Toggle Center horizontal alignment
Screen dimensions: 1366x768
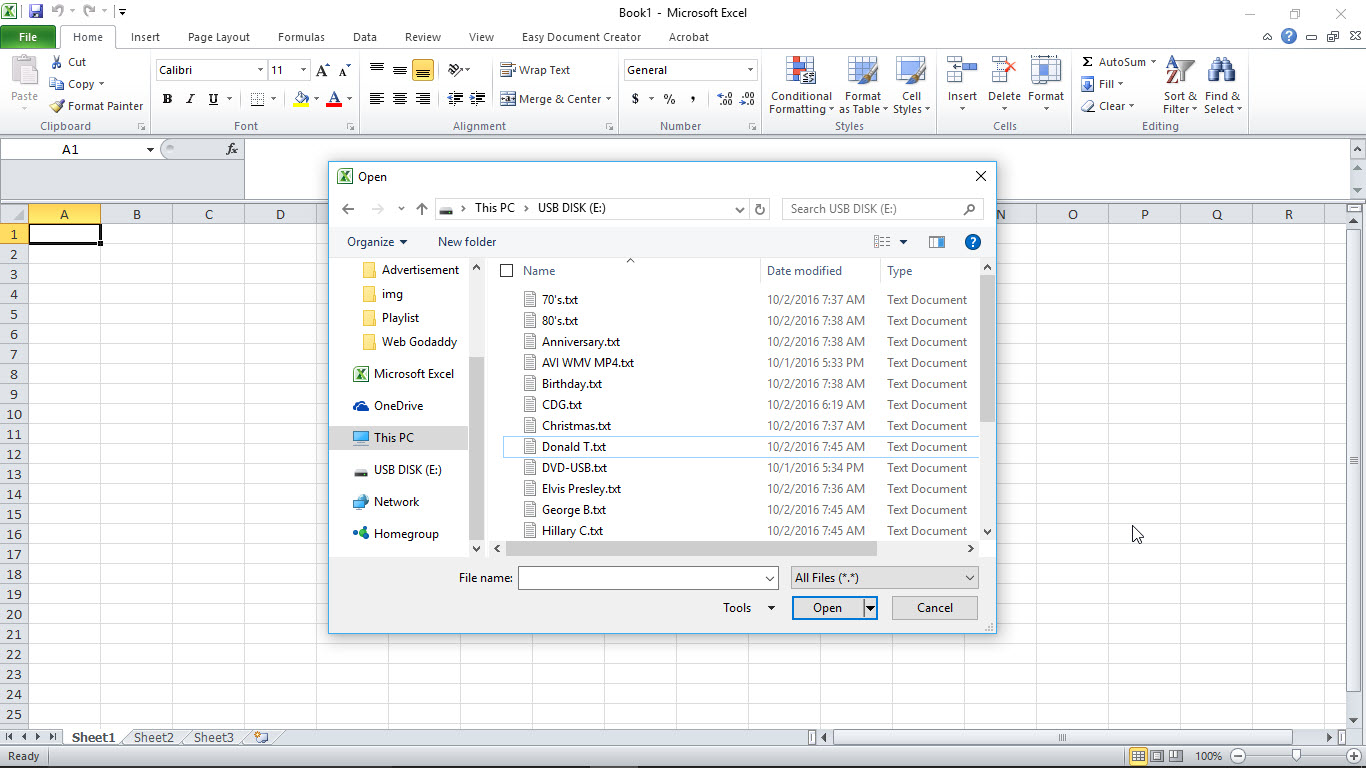[x=400, y=99]
